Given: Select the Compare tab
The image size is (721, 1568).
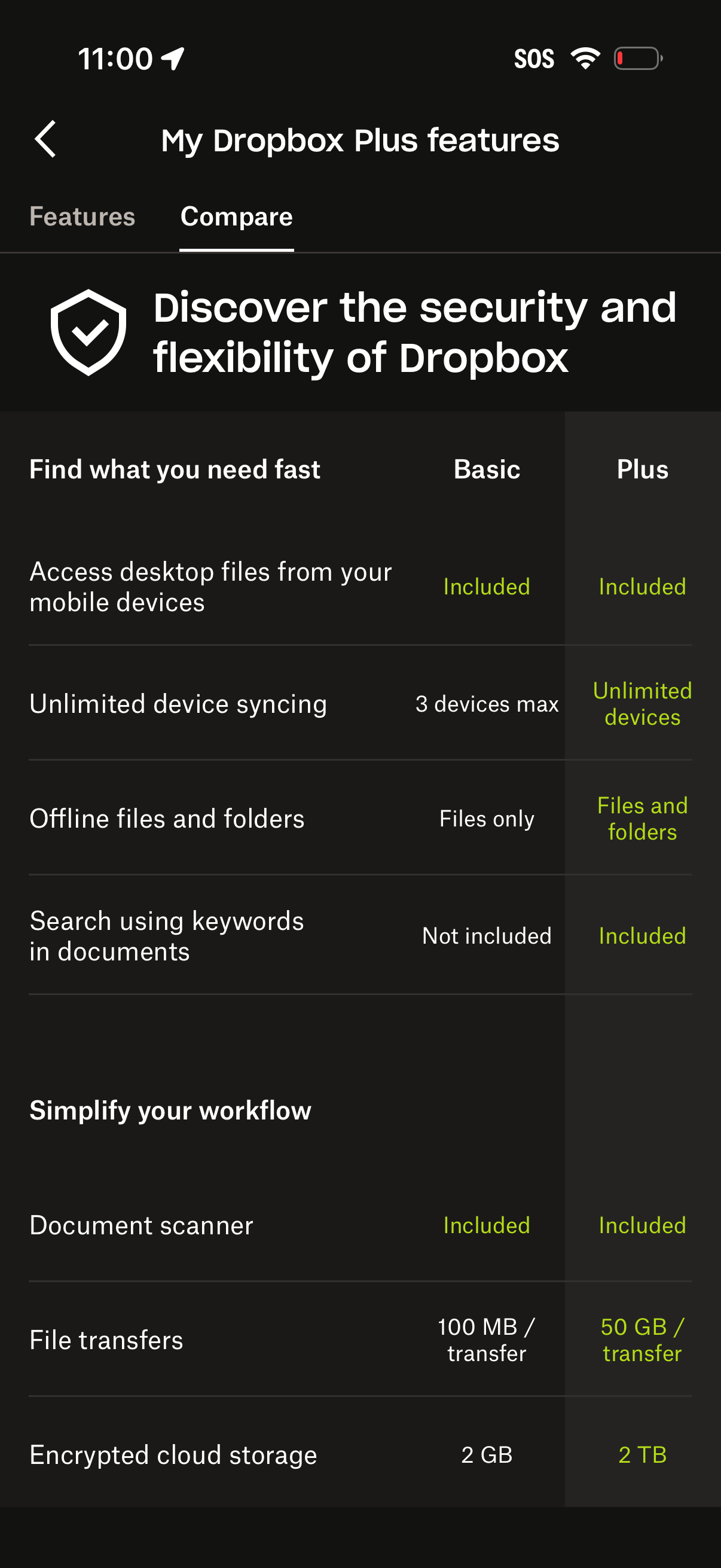Looking at the screenshot, I should click(237, 216).
